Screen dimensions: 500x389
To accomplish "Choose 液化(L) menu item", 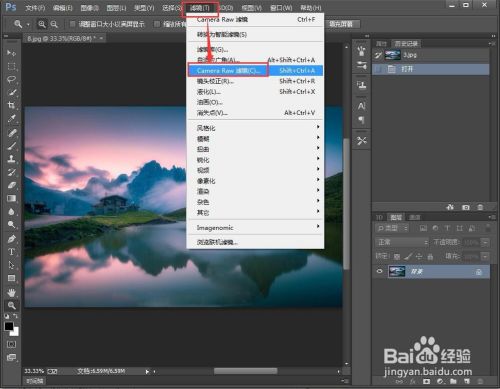I will (x=255, y=92).
